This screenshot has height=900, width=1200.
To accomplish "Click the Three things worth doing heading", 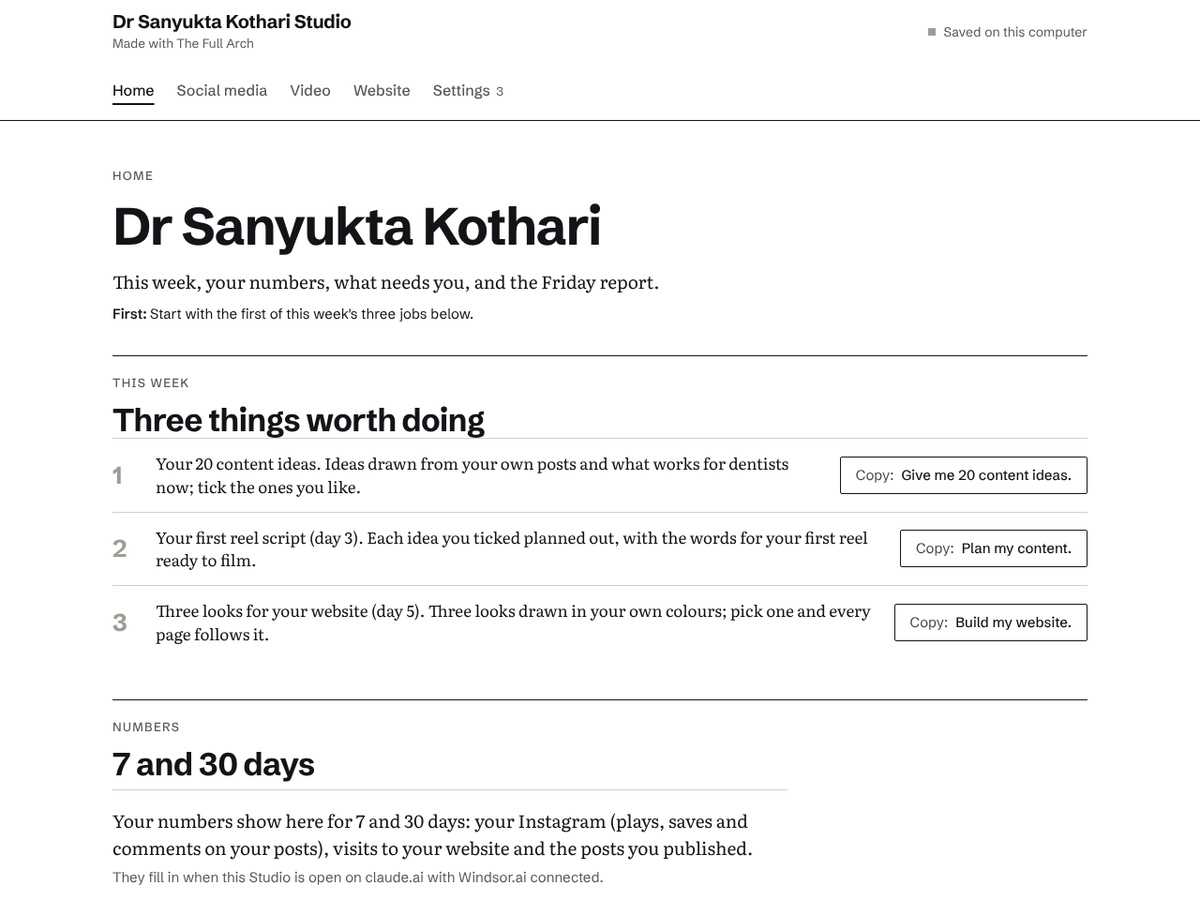I will coord(298,420).
